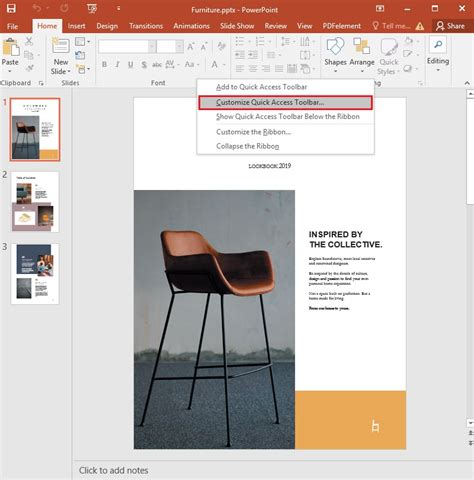Open the File tab

coord(13,26)
